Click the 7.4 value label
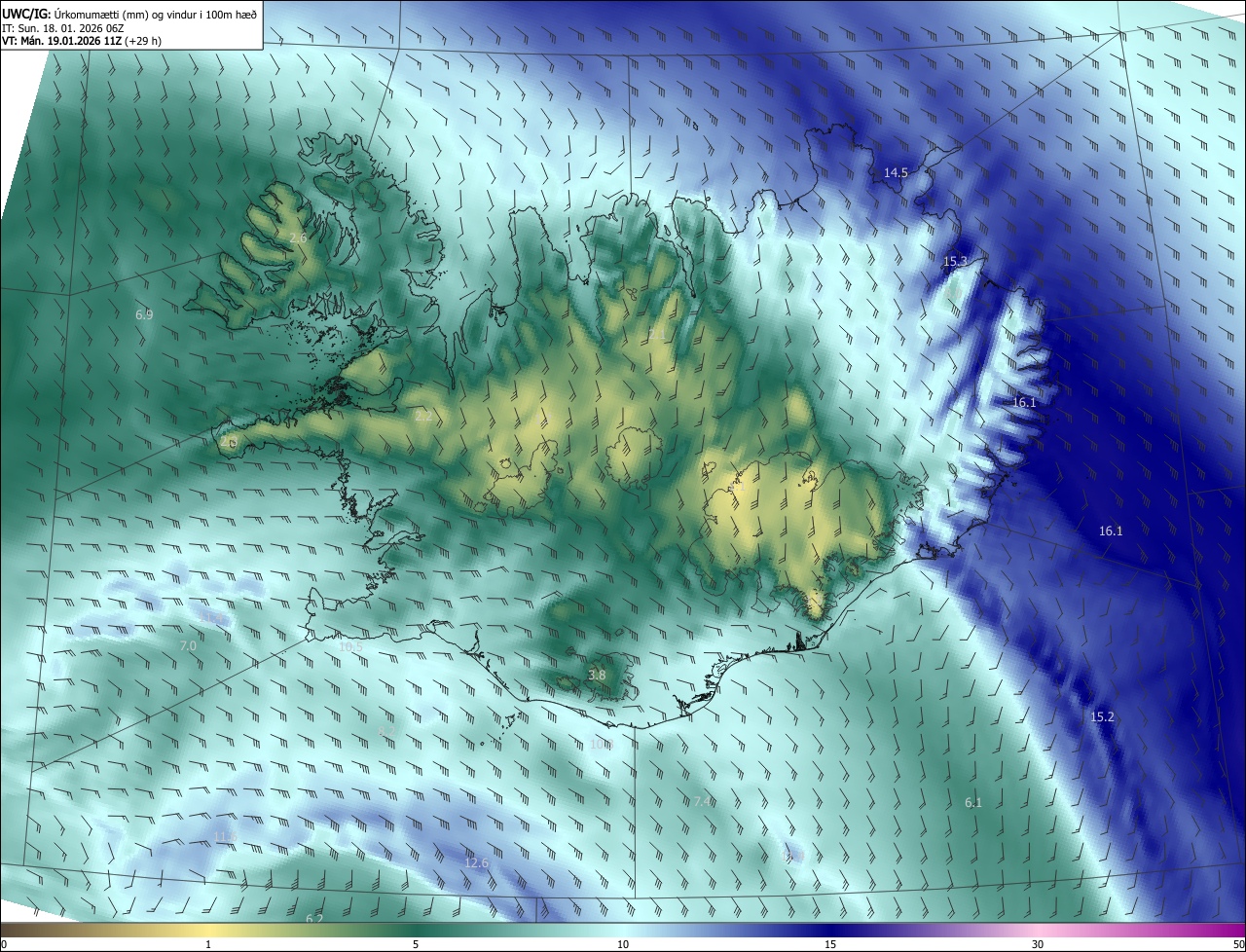 tap(703, 801)
